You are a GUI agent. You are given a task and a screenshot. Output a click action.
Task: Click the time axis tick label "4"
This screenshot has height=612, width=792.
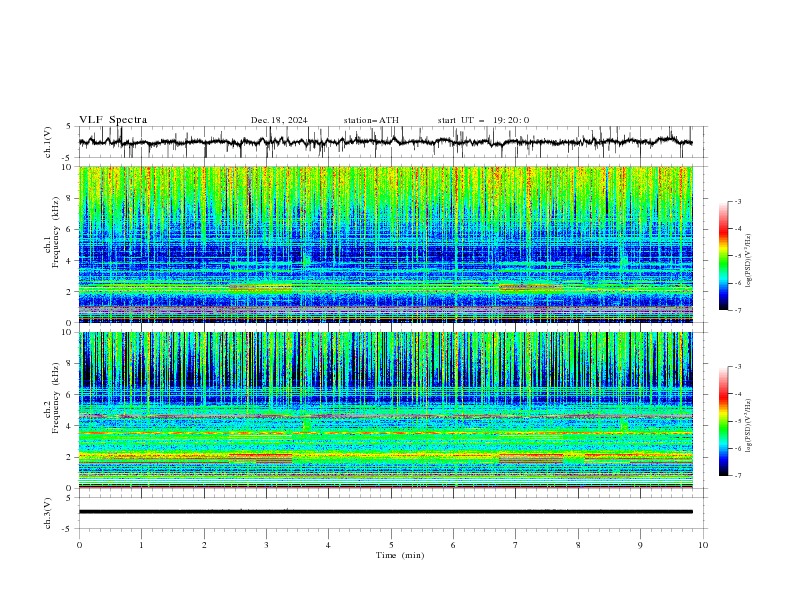pos(328,545)
